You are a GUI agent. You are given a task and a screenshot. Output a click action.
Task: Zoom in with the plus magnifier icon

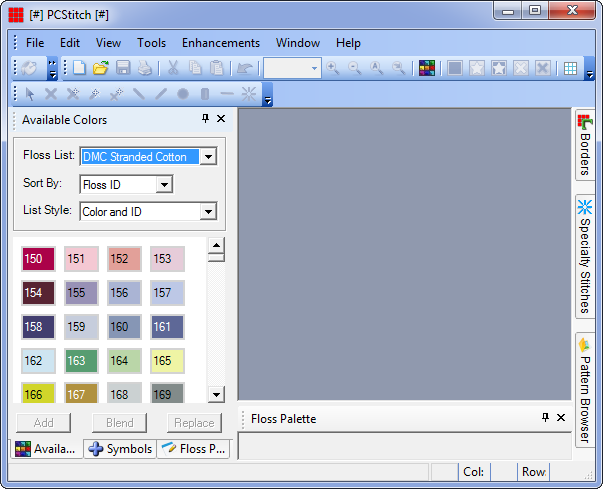(x=333, y=68)
